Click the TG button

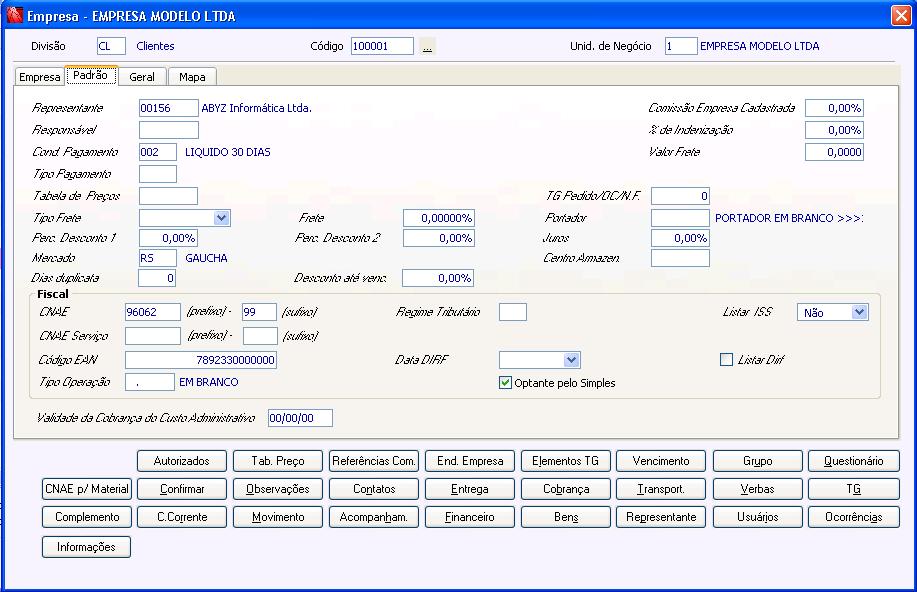[854, 489]
